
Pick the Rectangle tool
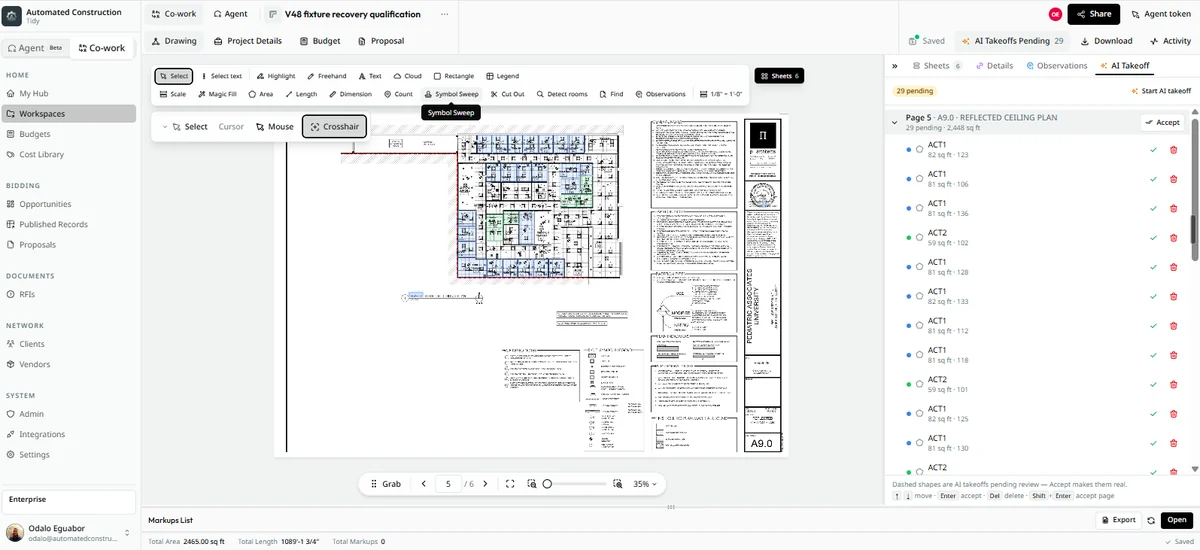[454, 76]
